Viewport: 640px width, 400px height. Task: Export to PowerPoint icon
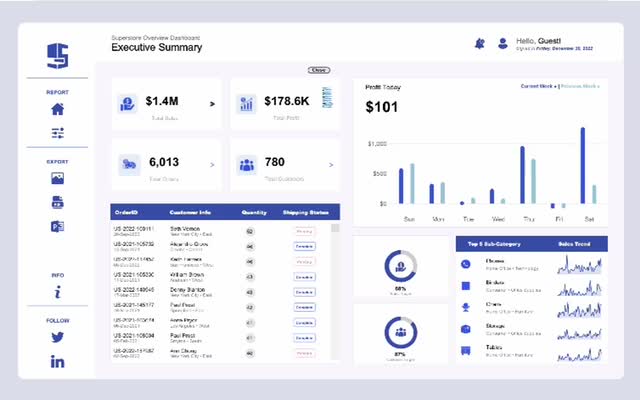[58, 227]
